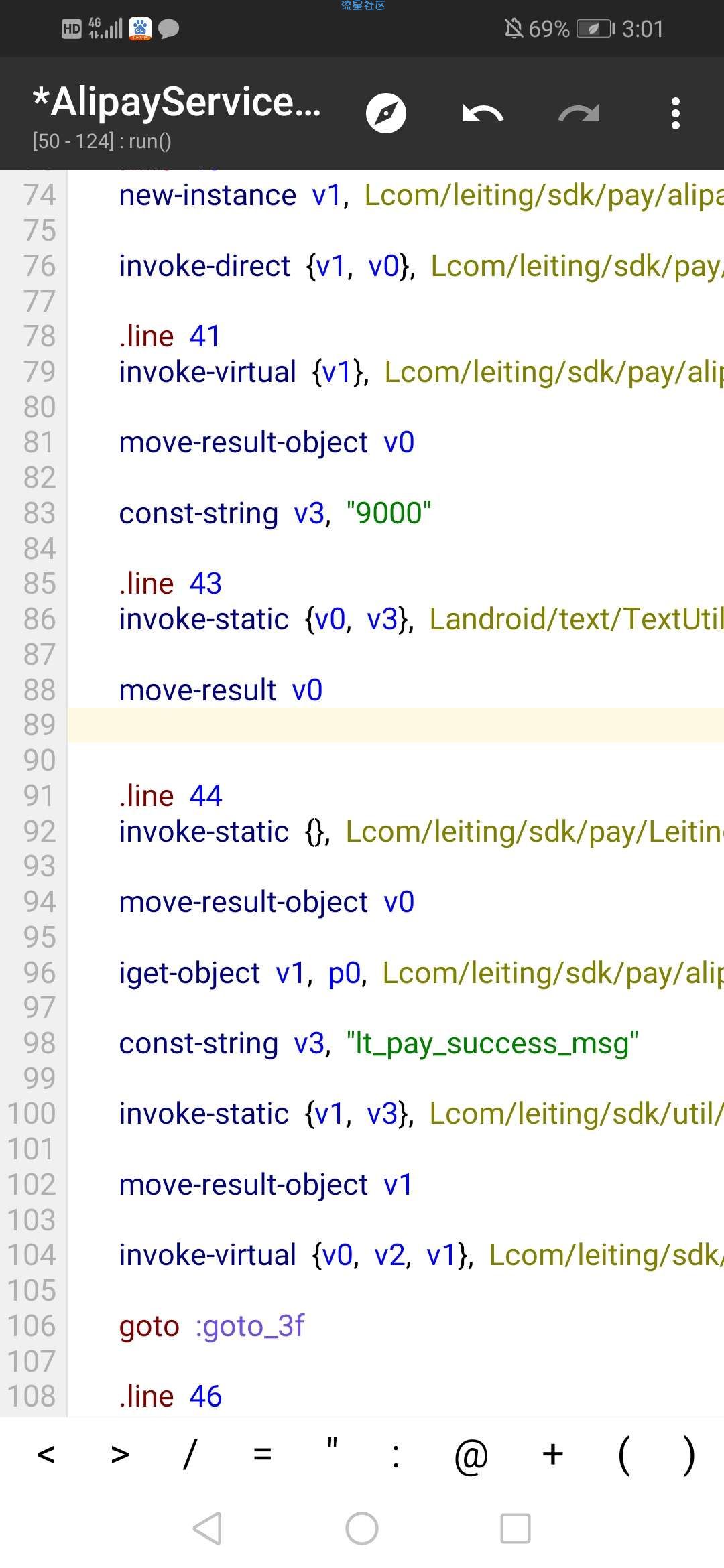Tap the compass navigation icon

pos(386,113)
